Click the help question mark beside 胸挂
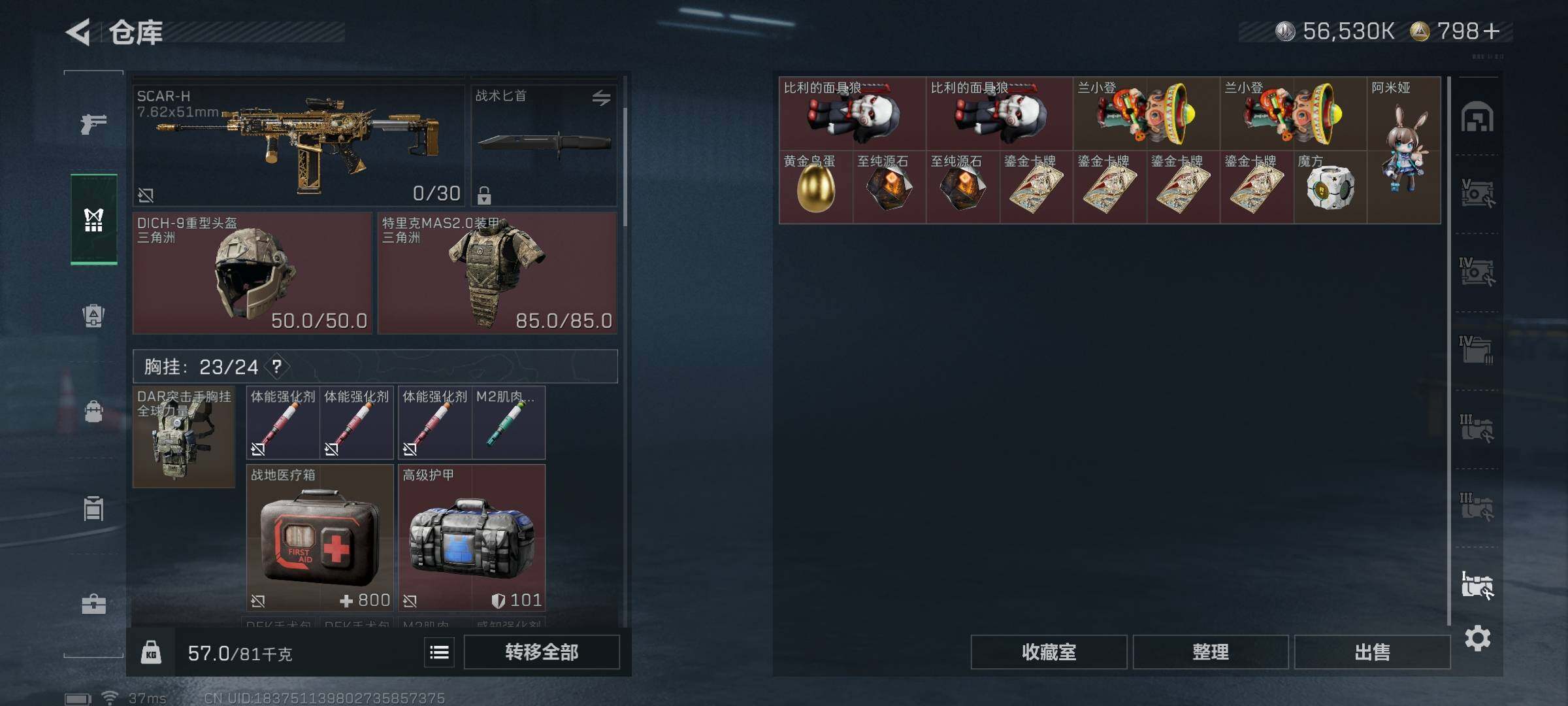The width and height of the screenshot is (1568, 706). 277,366
